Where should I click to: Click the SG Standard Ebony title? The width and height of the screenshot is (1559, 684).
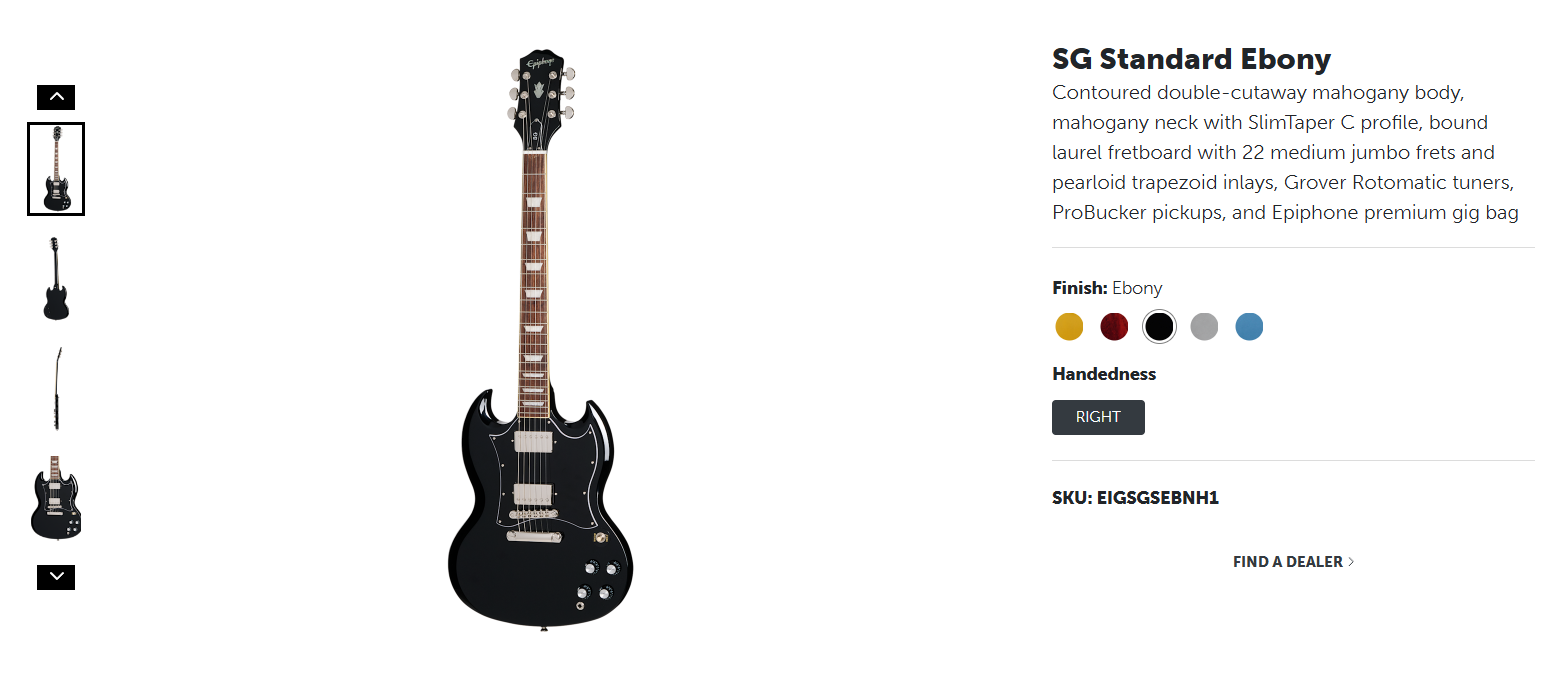(1191, 60)
